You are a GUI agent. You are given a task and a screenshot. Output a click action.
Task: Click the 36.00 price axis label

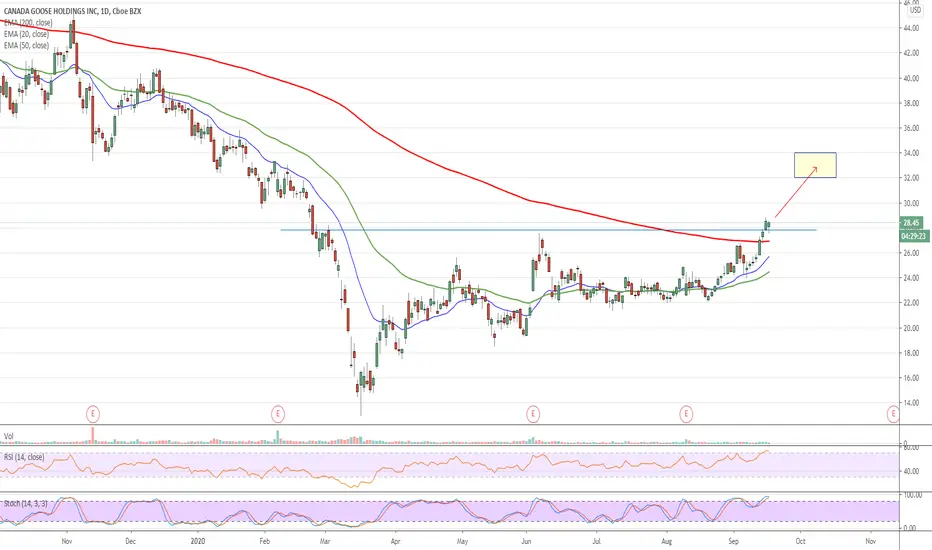(x=911, y=128)
